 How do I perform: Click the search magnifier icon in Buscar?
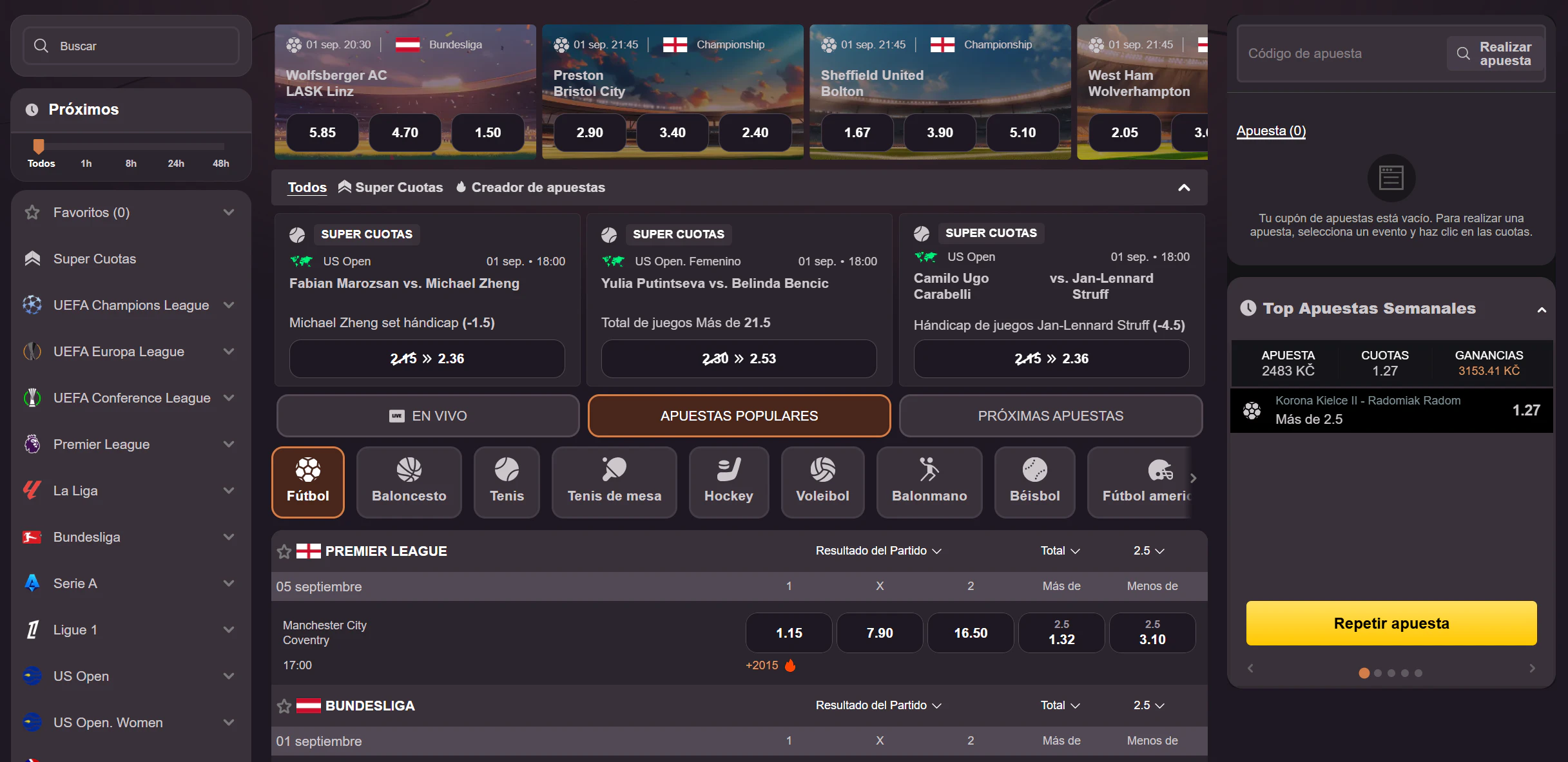pyautogui.click(x=41, y=46)
